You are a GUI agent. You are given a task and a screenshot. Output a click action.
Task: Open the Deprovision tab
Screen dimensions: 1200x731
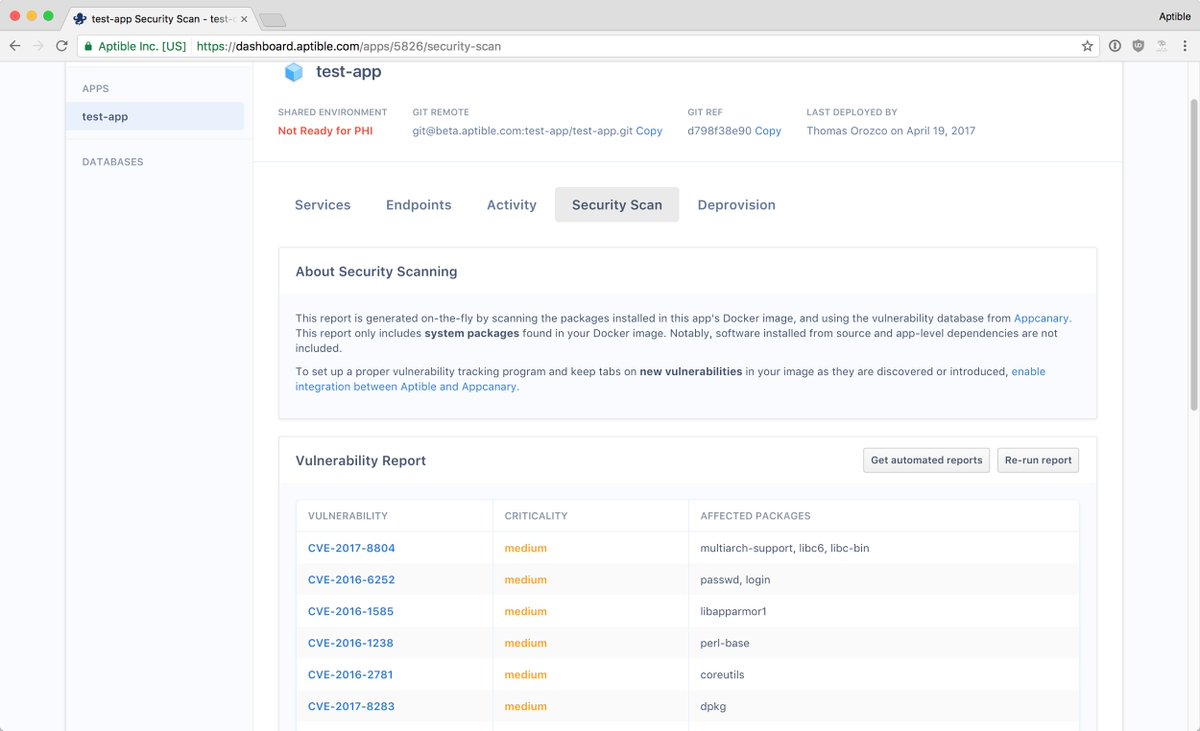point(737,204)
